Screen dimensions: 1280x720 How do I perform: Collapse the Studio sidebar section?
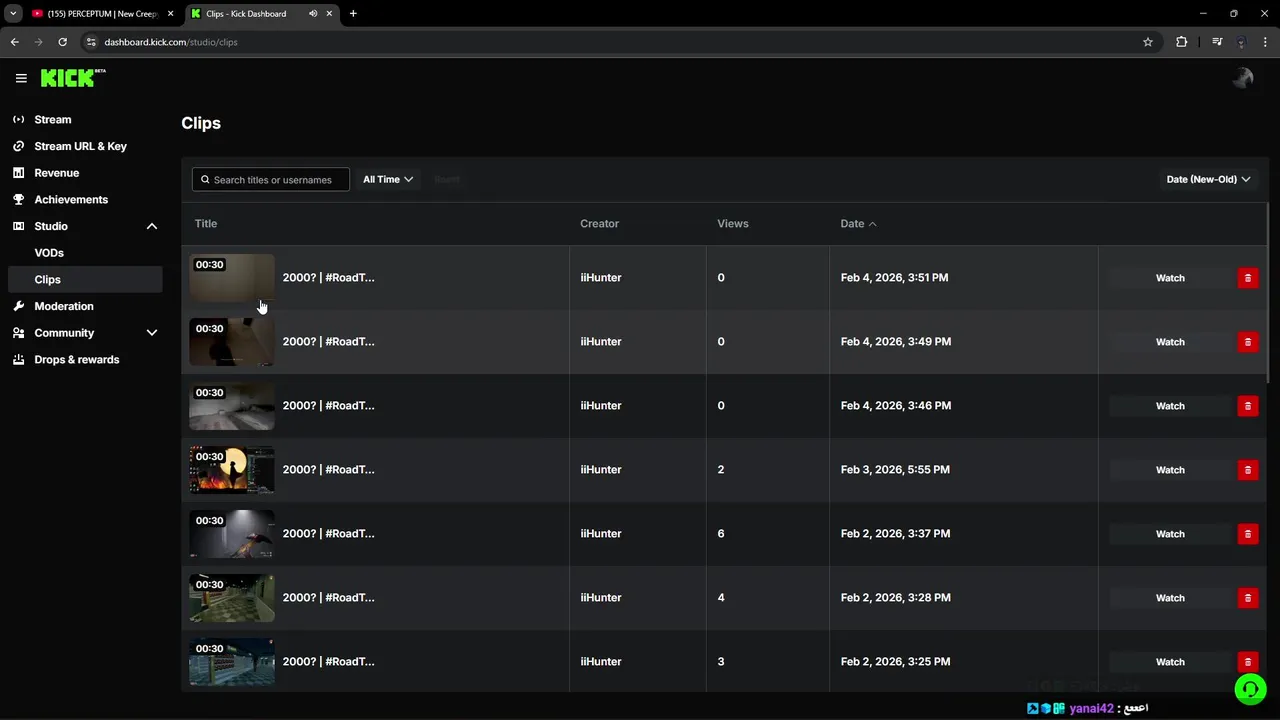pyautogui.click(x=152, y=226)
